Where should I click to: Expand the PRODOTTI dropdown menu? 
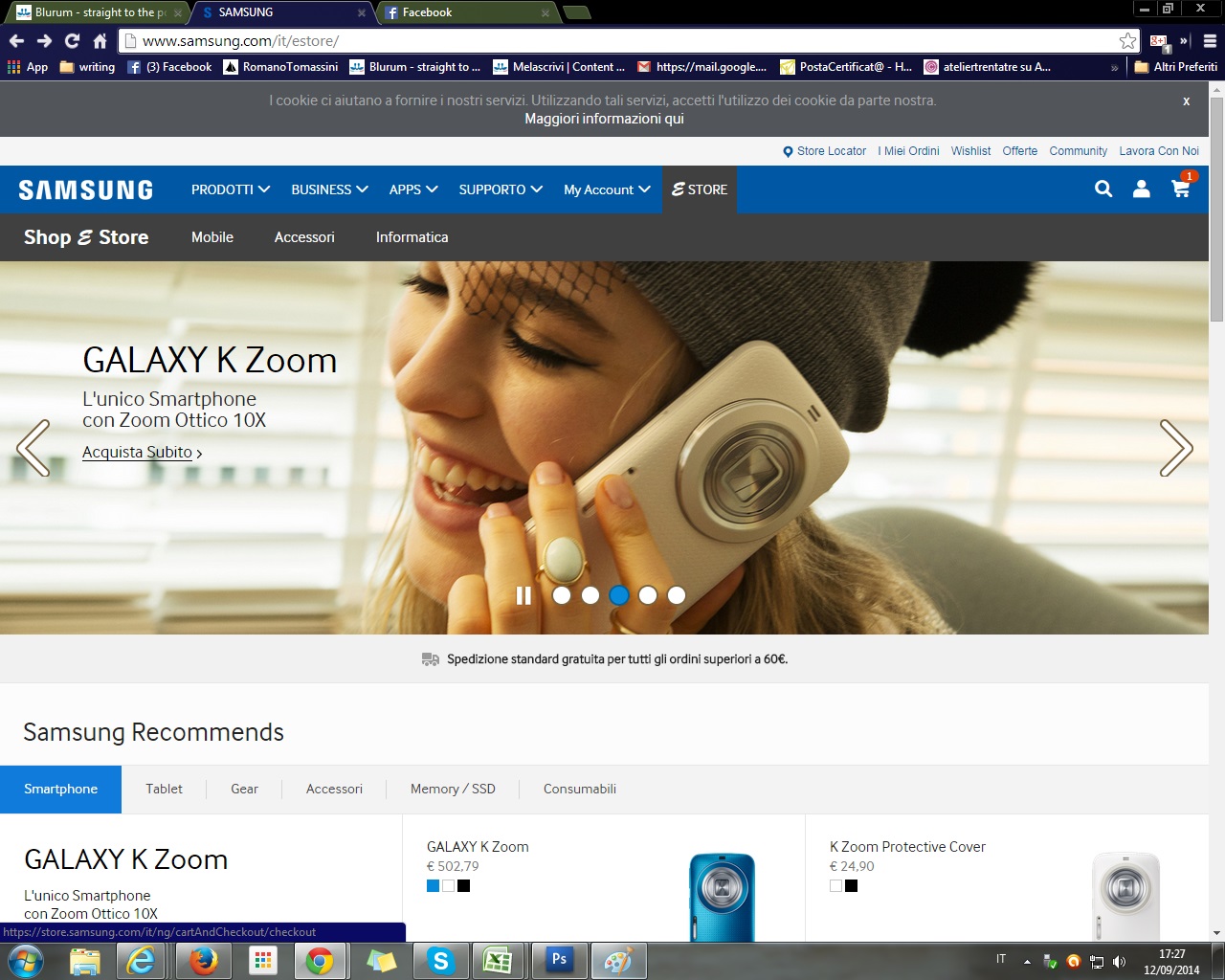click(x=231, y=189)
